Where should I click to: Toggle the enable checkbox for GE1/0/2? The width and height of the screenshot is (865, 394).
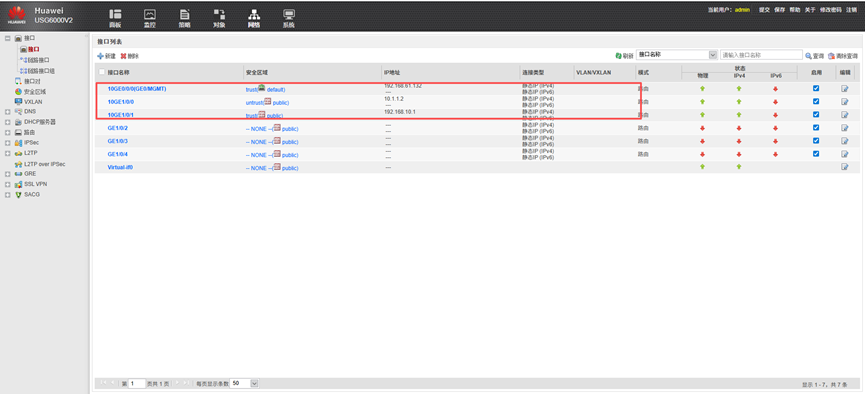(816, 127)
